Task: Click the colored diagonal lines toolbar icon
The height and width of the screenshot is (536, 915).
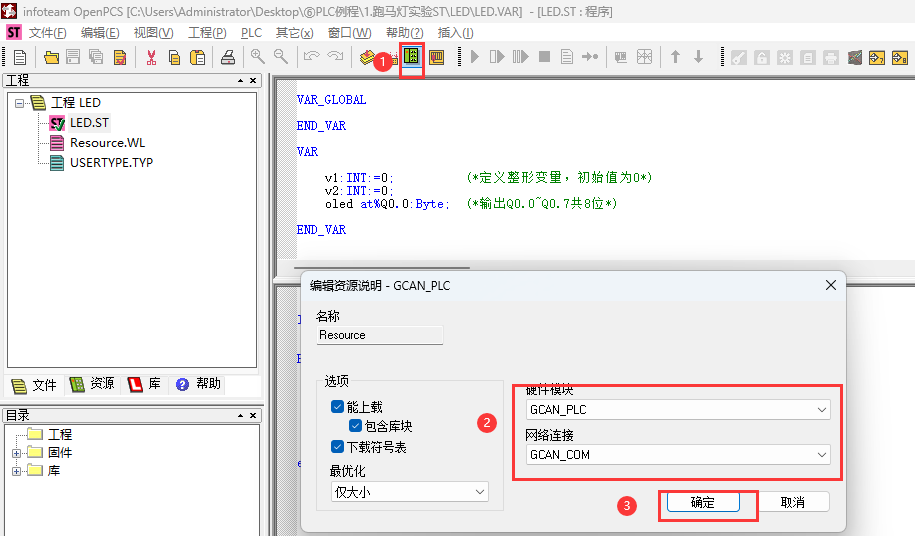Action: click(x=854, y=57)
